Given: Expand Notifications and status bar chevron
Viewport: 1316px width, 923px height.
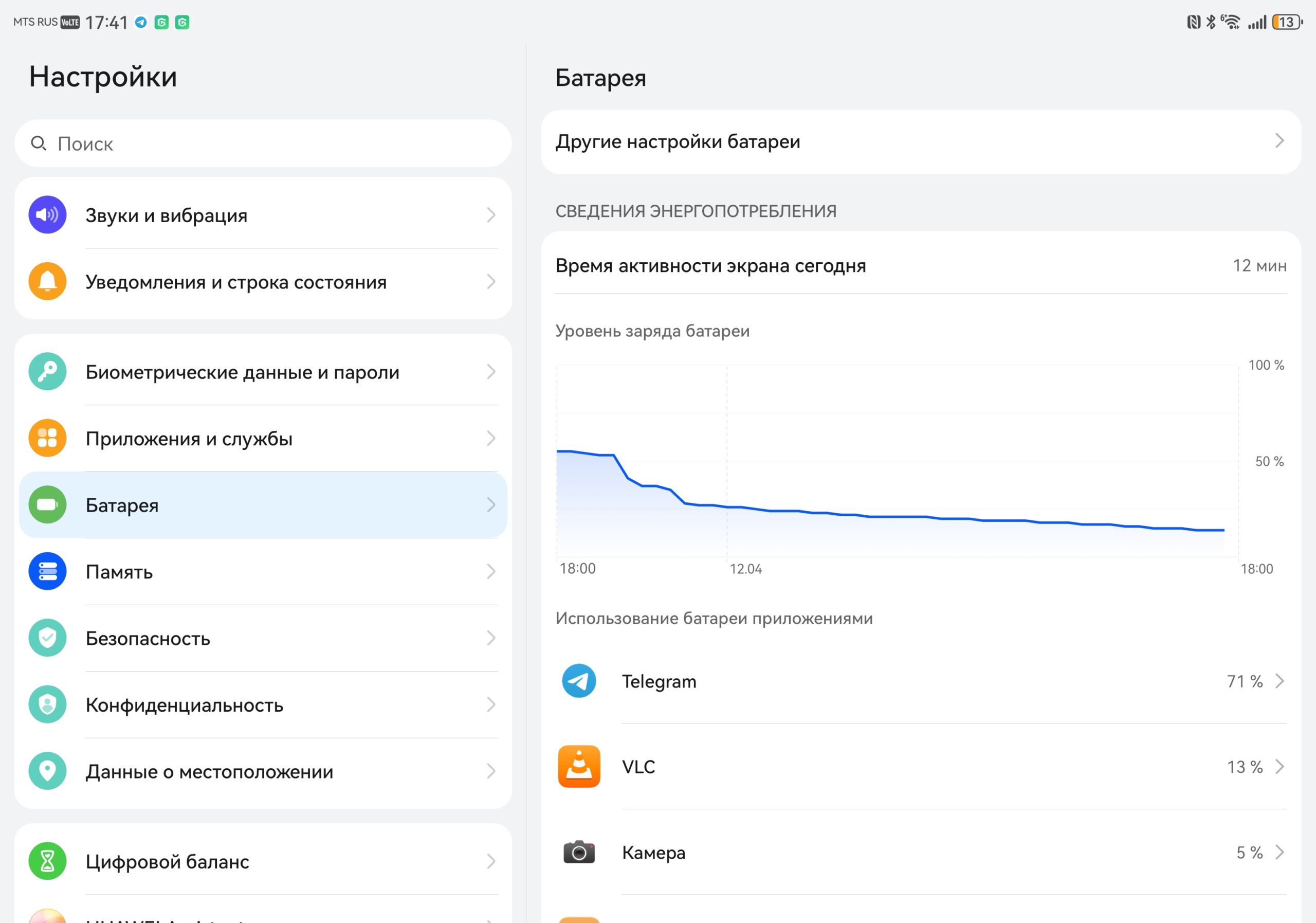Looking at the screenshot, I should click(x=490, y=281).
